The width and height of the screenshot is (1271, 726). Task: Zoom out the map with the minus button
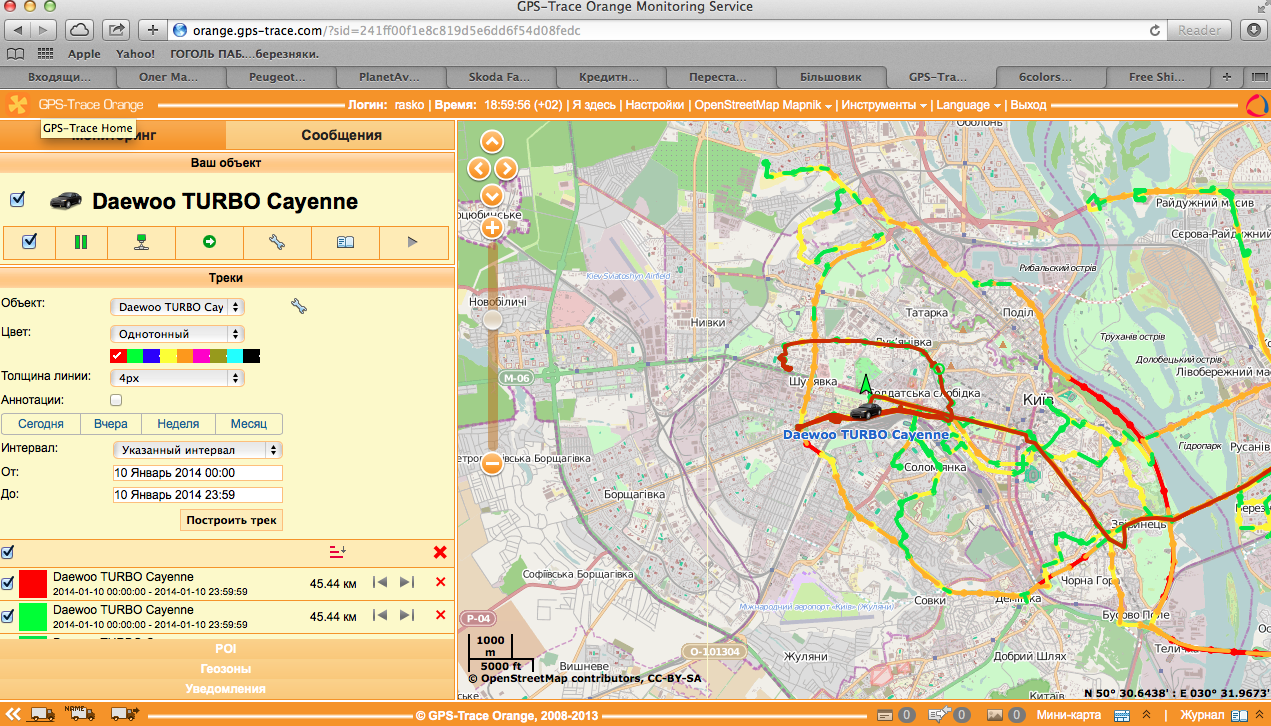492,463
